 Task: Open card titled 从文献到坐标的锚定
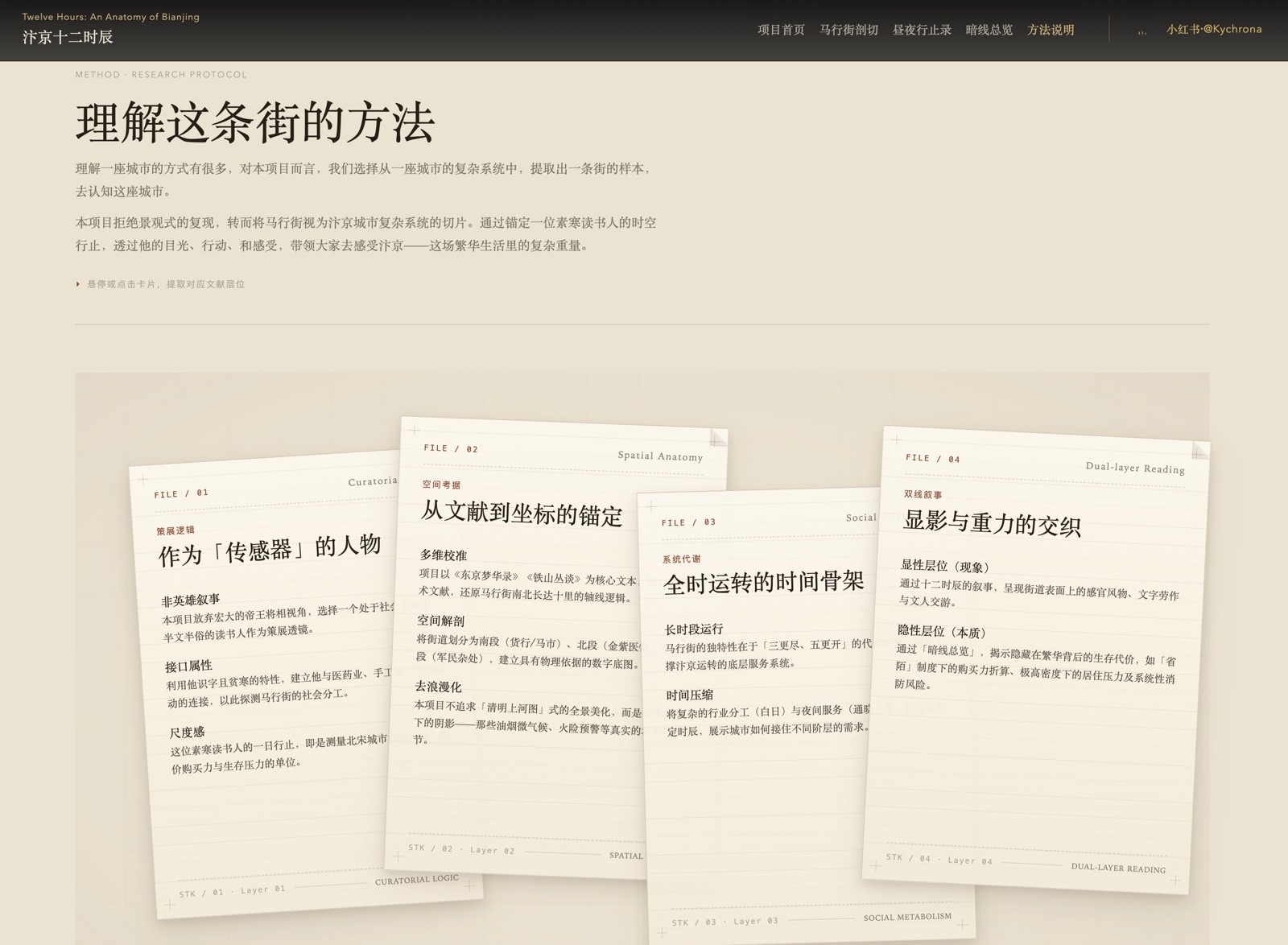tap(522, 514)
